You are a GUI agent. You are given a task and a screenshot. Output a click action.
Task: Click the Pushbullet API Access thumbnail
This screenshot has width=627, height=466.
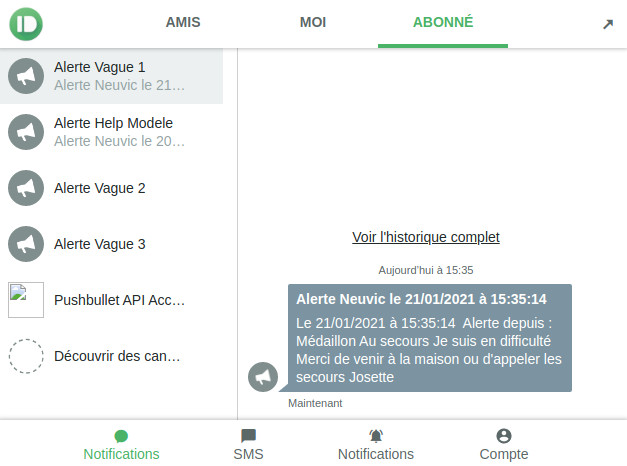(26, 300)
